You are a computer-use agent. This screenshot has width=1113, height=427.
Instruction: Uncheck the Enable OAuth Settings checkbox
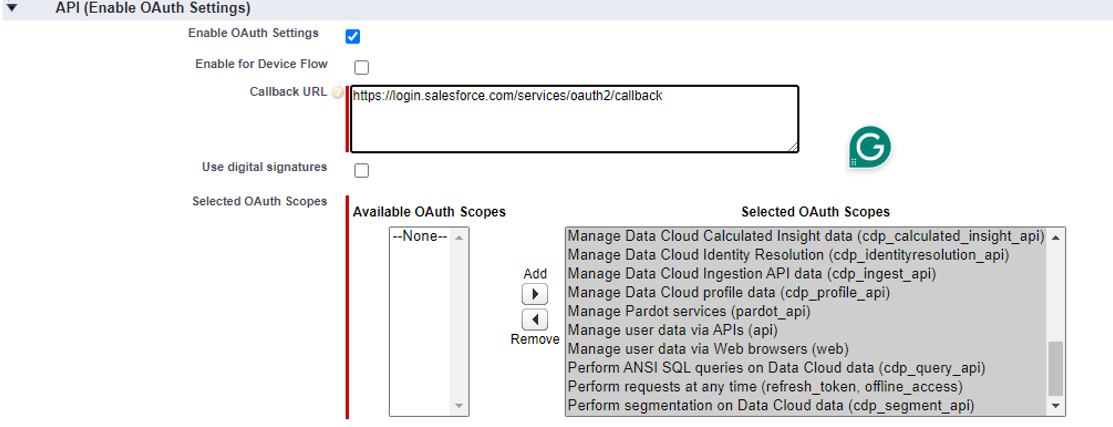[353, 36]
